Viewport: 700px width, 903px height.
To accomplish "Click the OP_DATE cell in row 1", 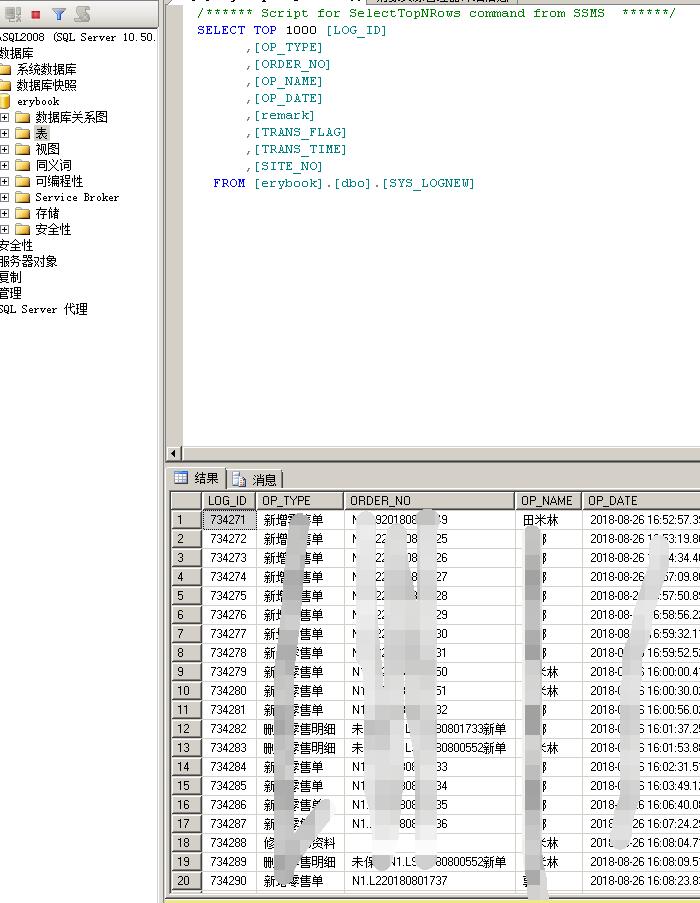I will tap(641, 519).
